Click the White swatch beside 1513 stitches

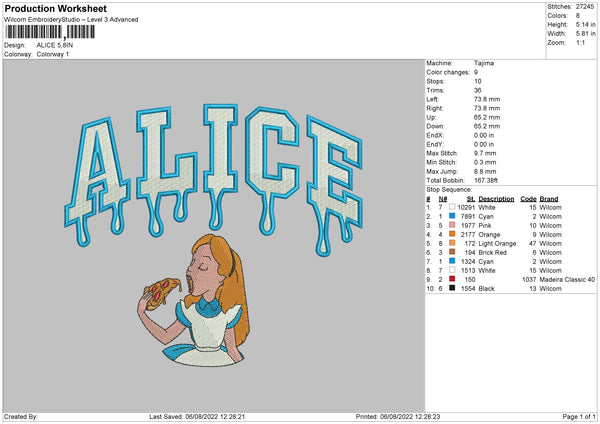coord(452,270)
